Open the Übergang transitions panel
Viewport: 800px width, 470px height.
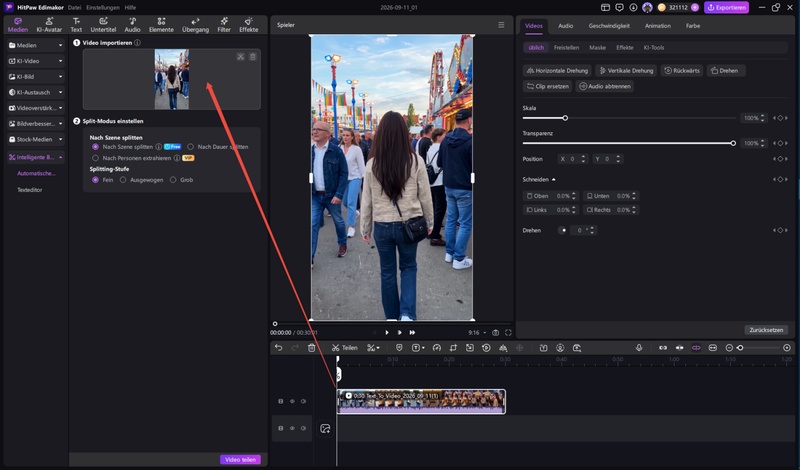coord(195,24)
